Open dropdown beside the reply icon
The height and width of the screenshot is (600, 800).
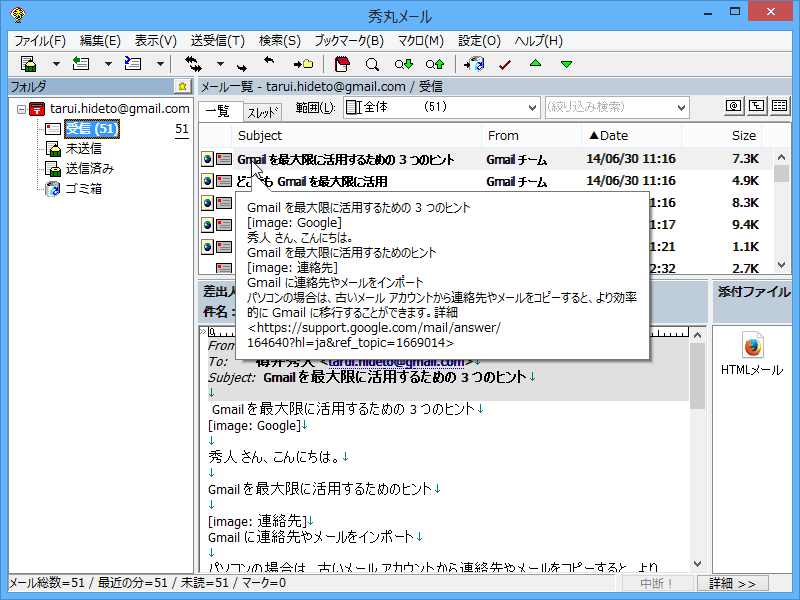108,64
